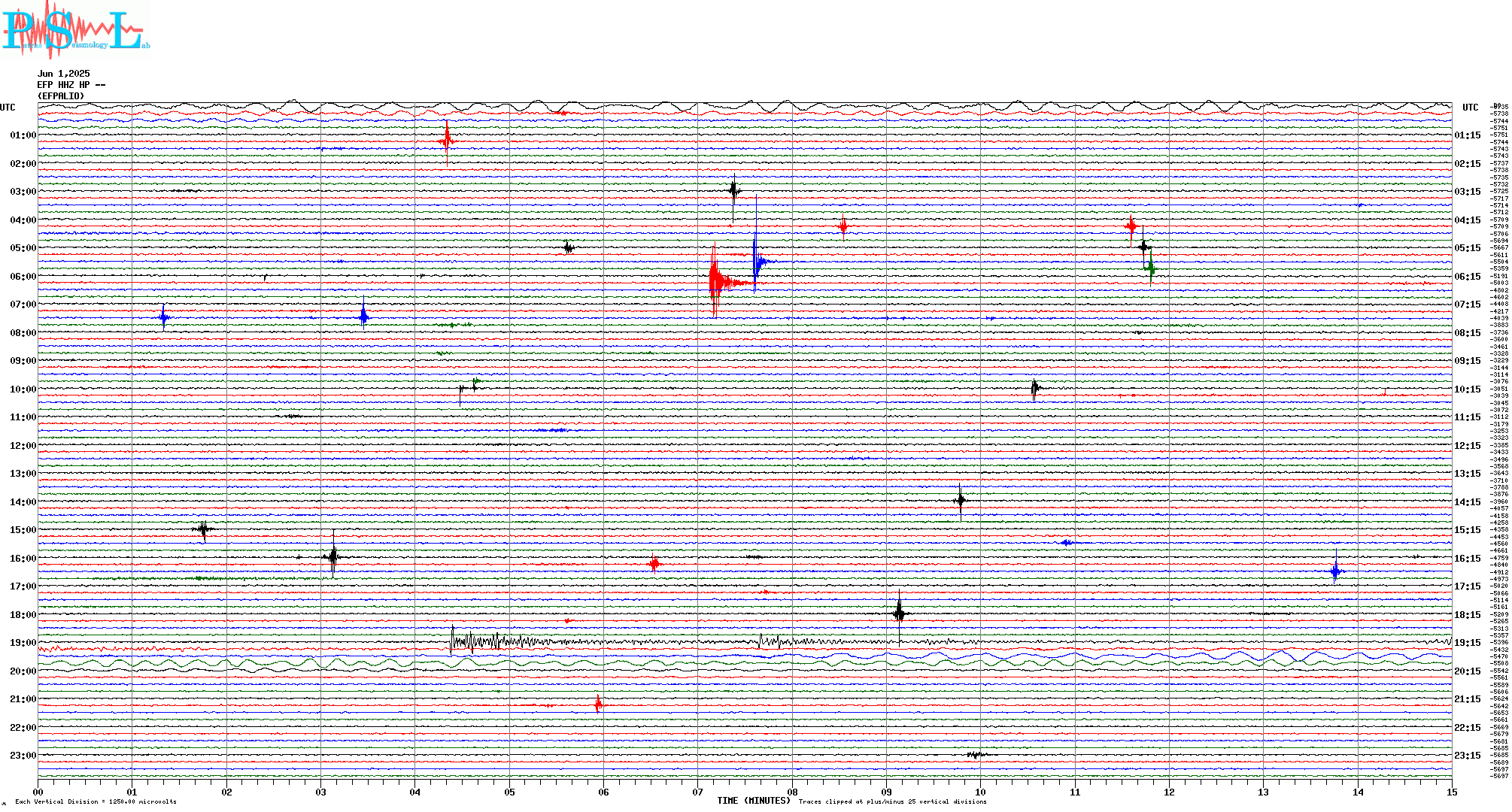Click the 11:00 hour label on left axis
This screenshot has width=1512, height=812.
[x=23, y=417]
